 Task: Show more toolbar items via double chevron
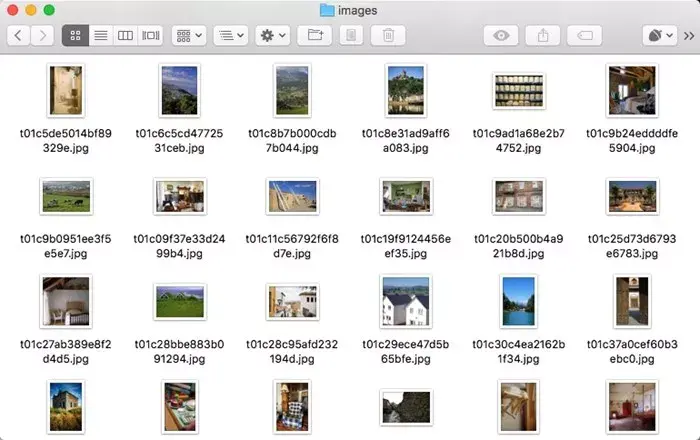(689, 36)
